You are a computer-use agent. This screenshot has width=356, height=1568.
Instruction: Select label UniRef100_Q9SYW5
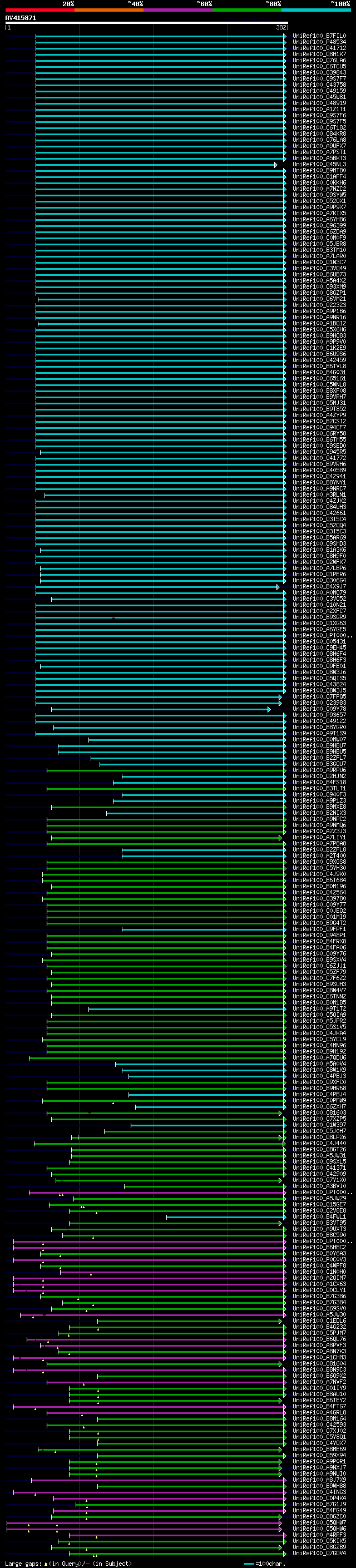pos(319,195)
